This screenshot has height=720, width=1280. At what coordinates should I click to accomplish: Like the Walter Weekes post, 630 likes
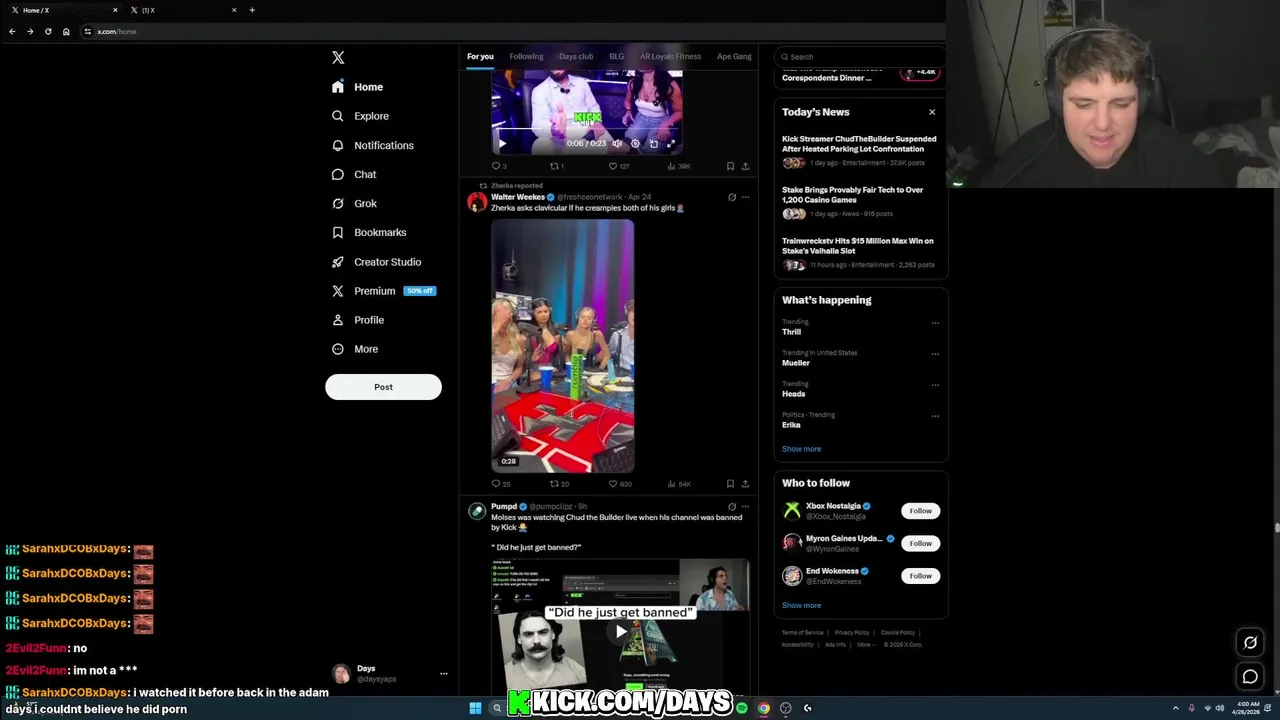[x=620, y=484]
